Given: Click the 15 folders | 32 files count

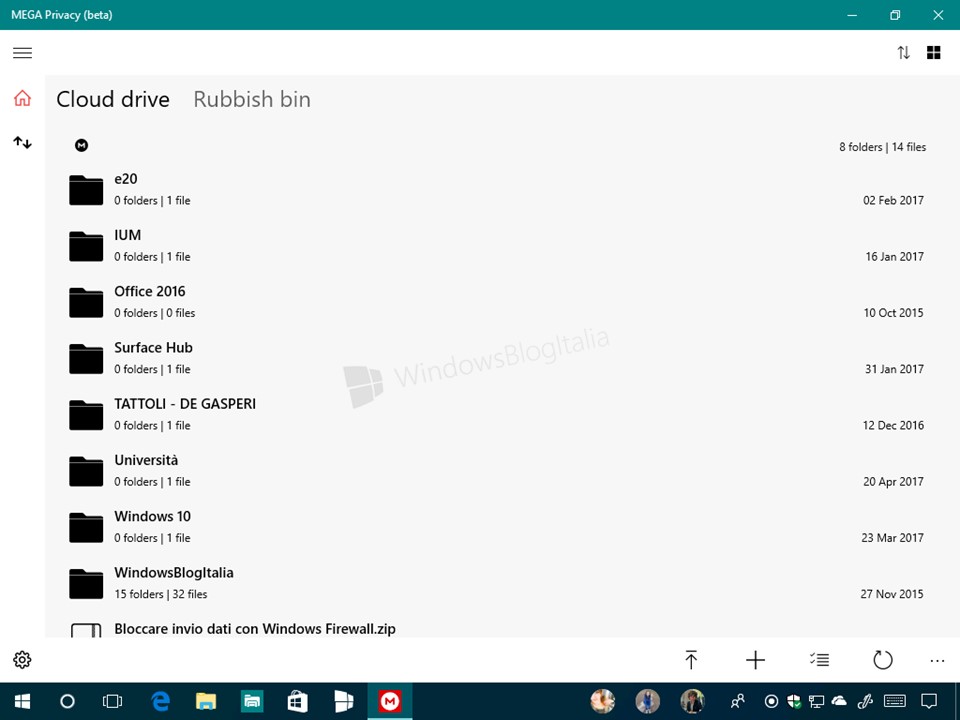Looking at the screenshot, I should [160, 594].
